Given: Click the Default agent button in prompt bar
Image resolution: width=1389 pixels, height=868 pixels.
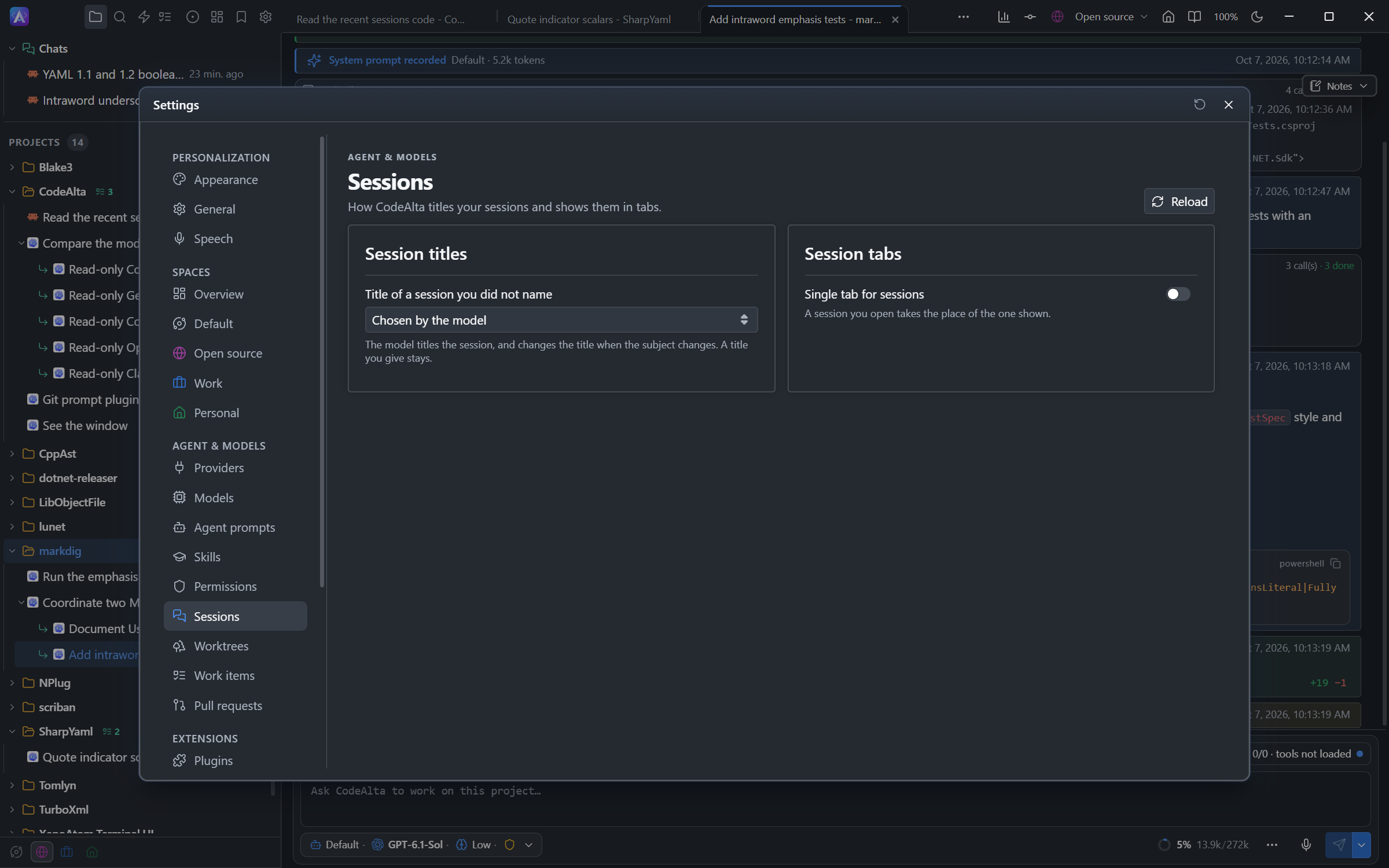Looking at the screenshot, I should point(335,845).
